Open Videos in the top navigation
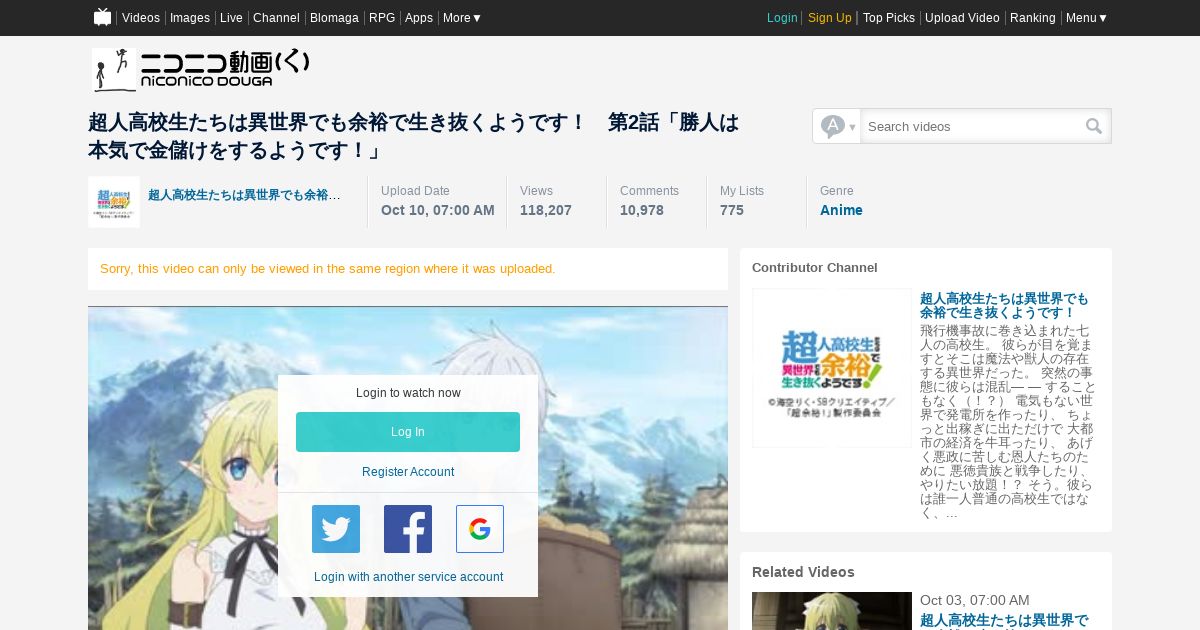 (x=141, y=18)
